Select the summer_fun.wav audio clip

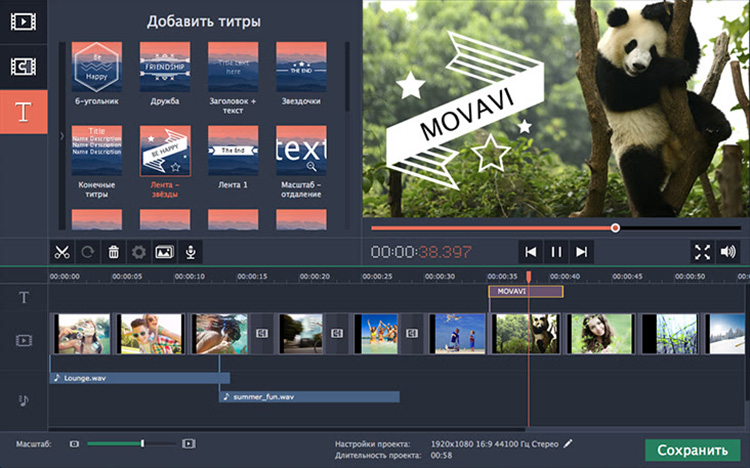(x=309, y=397)
